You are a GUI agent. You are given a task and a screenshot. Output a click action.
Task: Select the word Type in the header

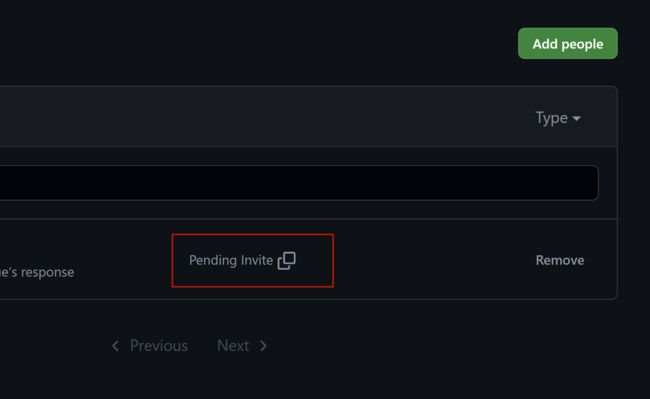[x=551, y=118]
